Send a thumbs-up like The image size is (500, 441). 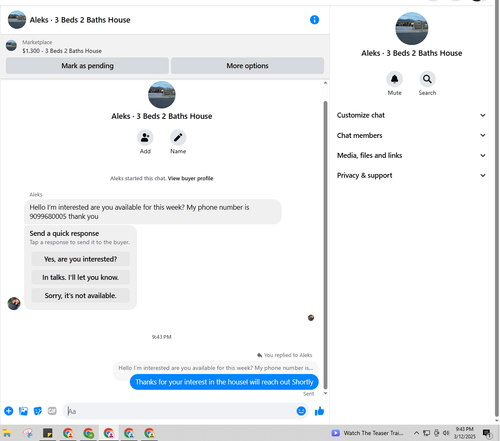click(x=319, y=411)
